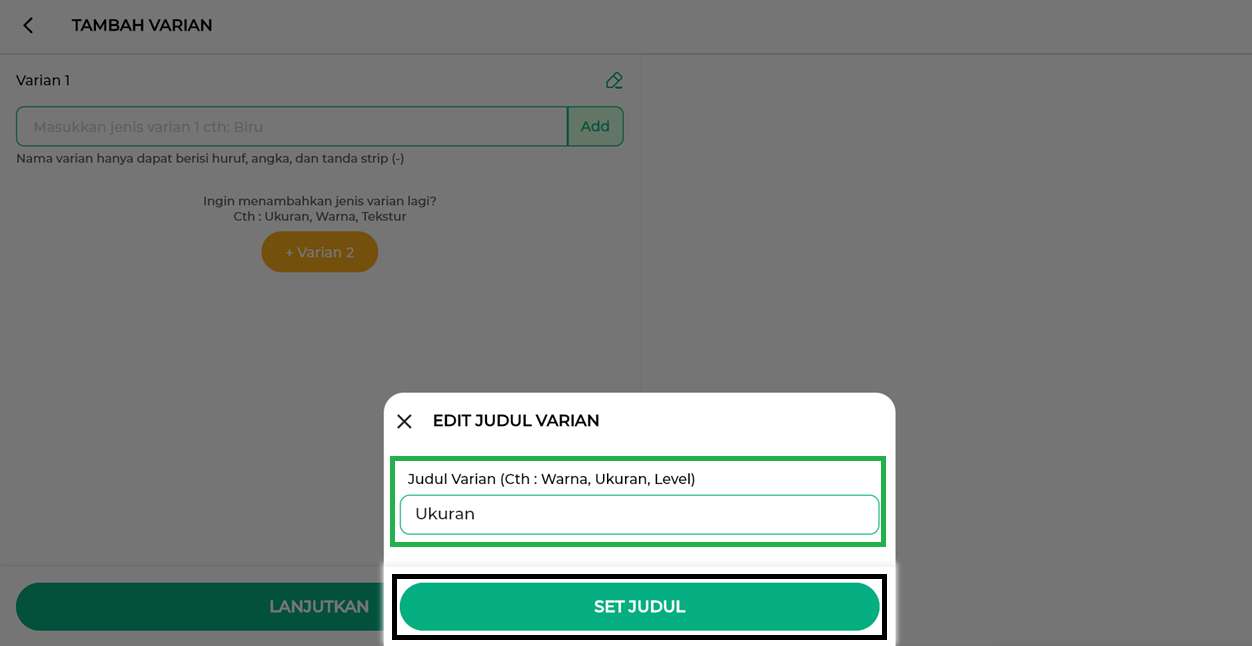Click the Nama varian hanya dapat berisi hint
Viewport: 1252px width, 646px height.
[x=210, y=158]
